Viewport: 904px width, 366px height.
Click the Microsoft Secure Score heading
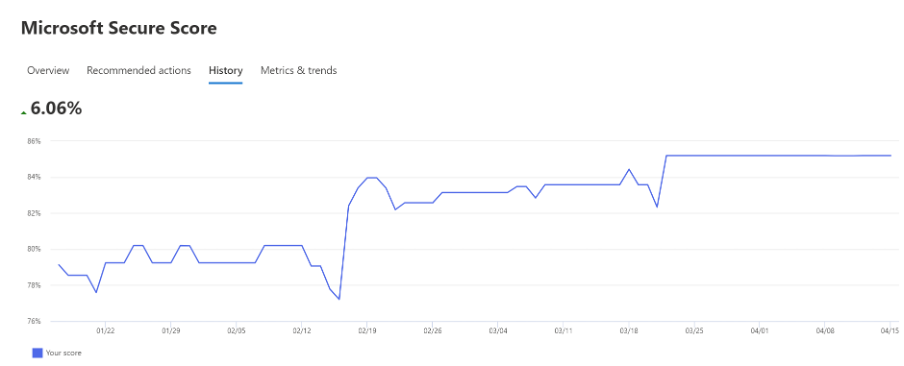click(119, 28)
